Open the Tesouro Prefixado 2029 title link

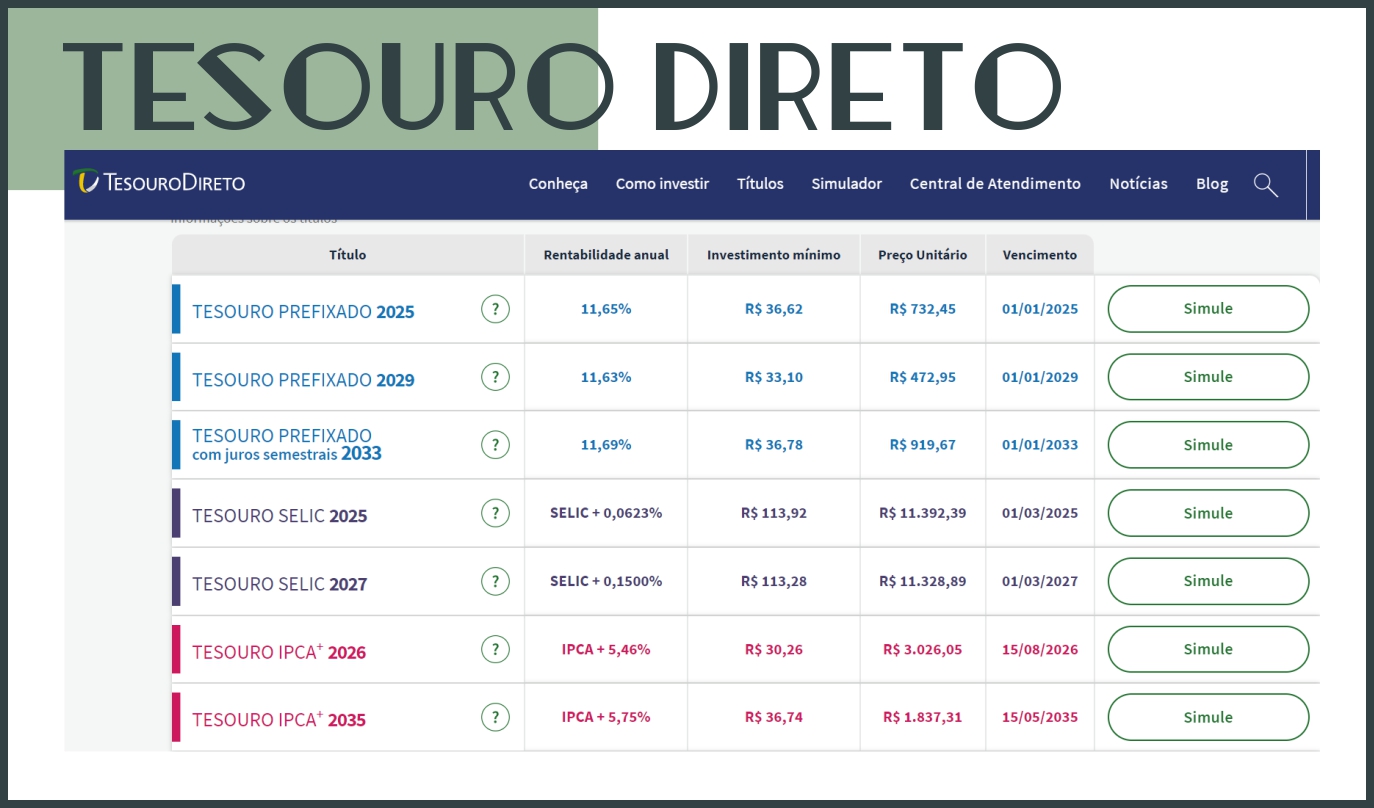coord(303,380)
